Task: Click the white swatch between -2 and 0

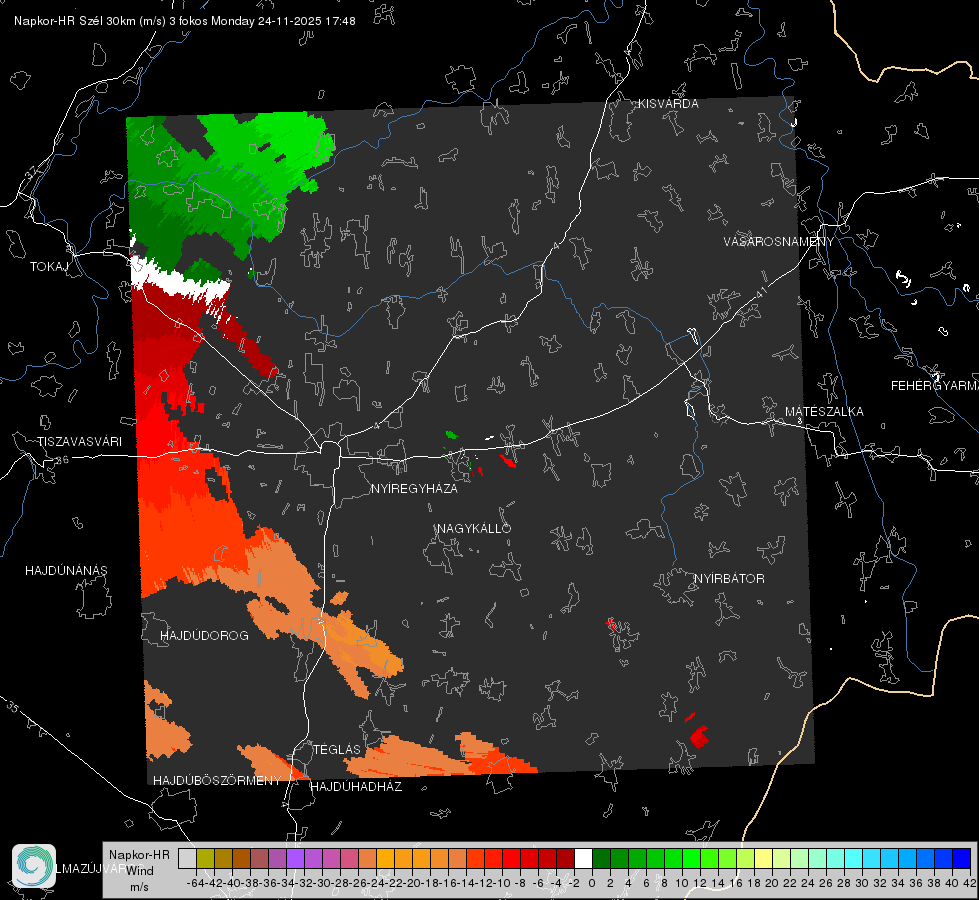Action: pyautogui.click(x=583, y=858)
